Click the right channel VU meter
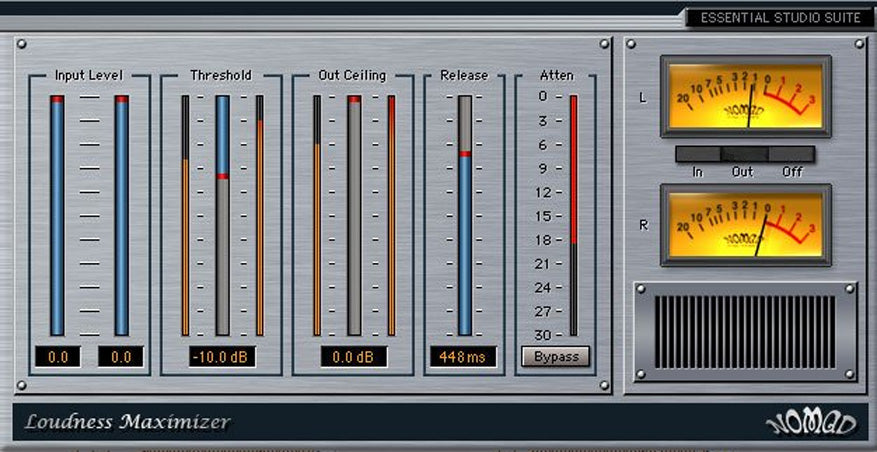Screen dimensions: 877x452 coord(745,225)
